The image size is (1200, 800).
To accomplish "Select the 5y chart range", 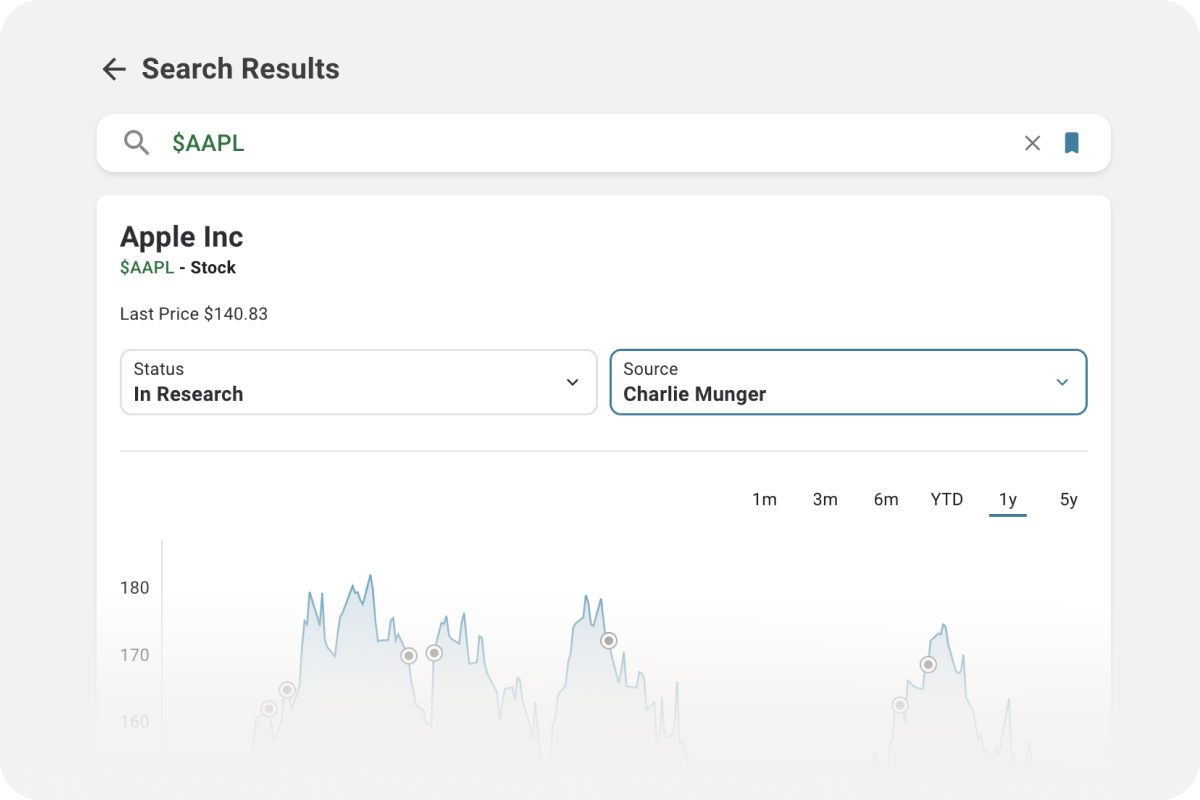I will (x=1069, y=500).
